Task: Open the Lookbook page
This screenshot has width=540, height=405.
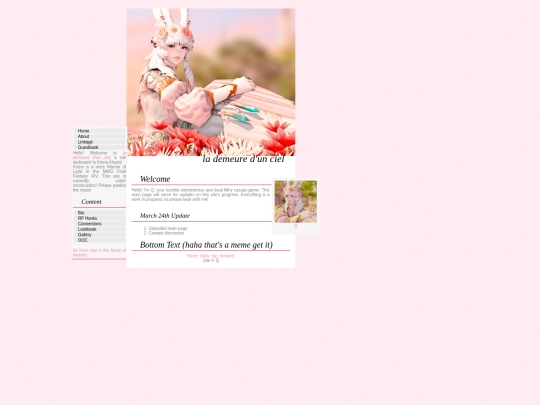Action: 100,229
